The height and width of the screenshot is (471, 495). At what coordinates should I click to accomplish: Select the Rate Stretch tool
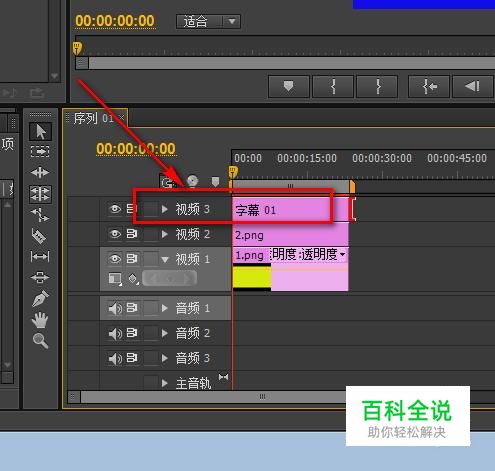point(40,215)
